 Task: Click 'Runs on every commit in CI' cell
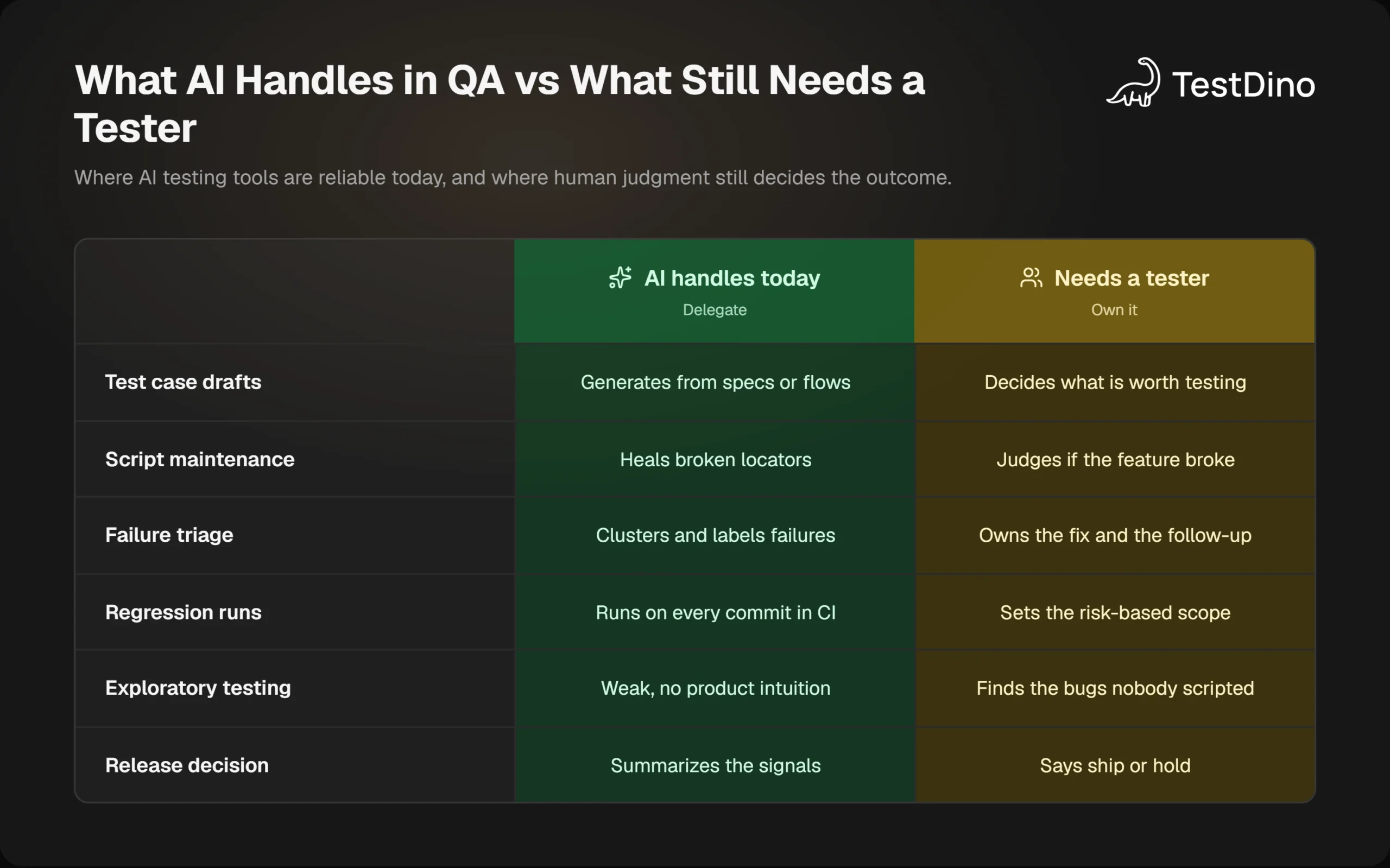point(716,612)
